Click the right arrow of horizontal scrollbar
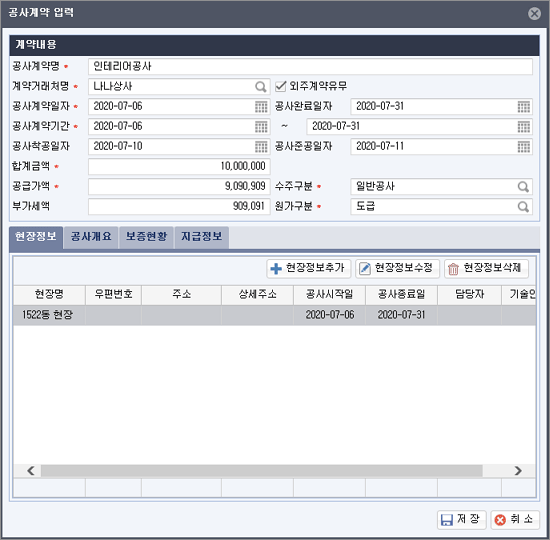The height and width of the screenshot is (540, 550). point(518,471)
